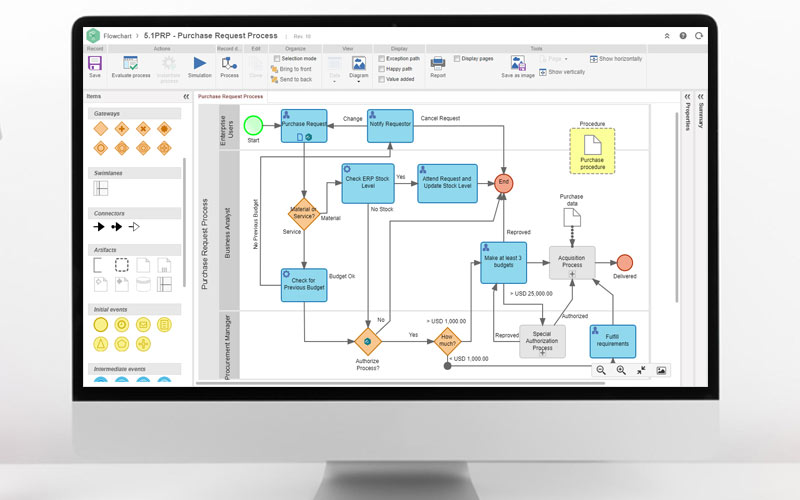Run the Evaluate process tool

click(128, 64)
